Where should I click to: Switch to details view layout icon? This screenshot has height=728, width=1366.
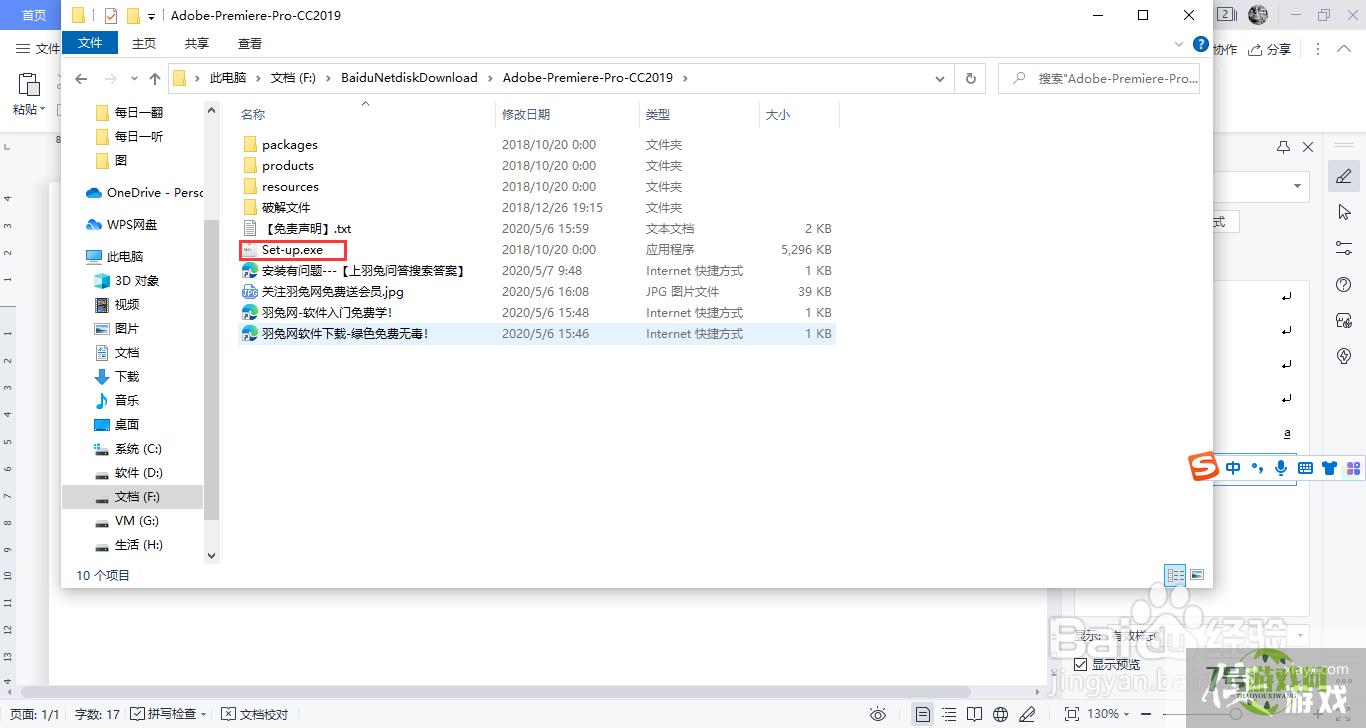1175,575
